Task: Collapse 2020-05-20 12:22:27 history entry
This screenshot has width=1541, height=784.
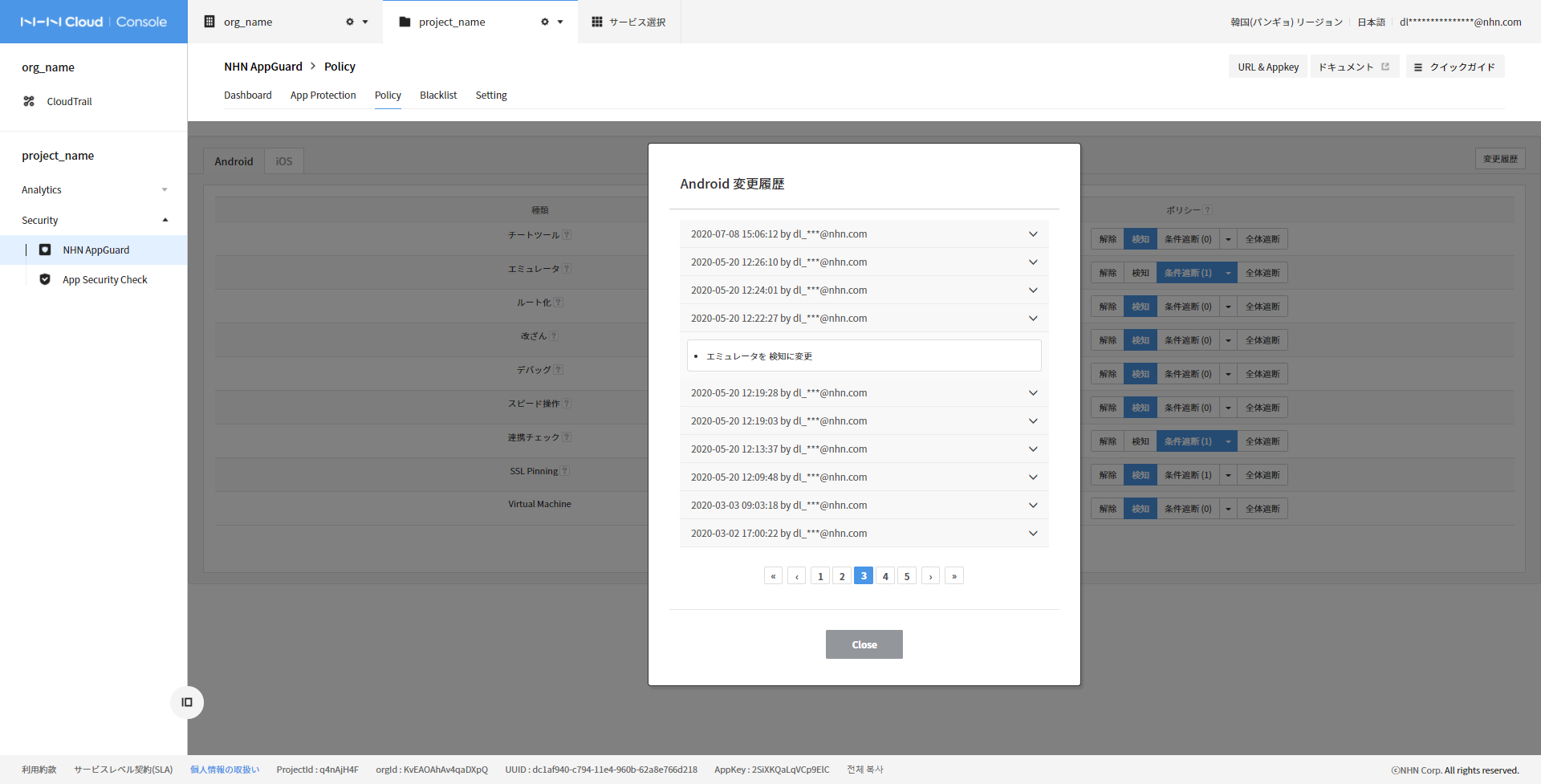Action: coord(864,319)
